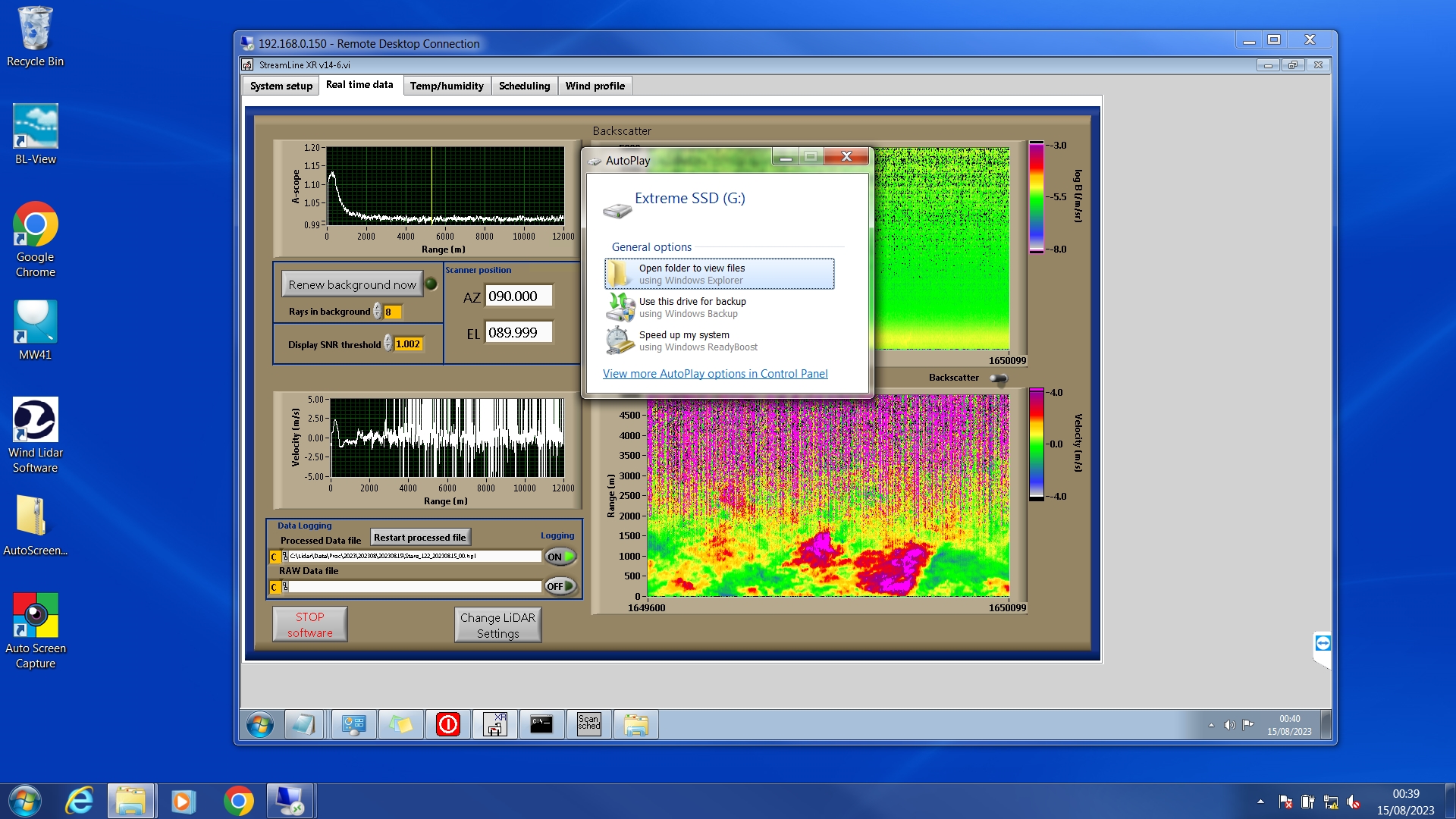Click the StreamLine XR icon in remote taskbar
Image resolution: width=1456 pixels, height=819 pixels.
495,724
